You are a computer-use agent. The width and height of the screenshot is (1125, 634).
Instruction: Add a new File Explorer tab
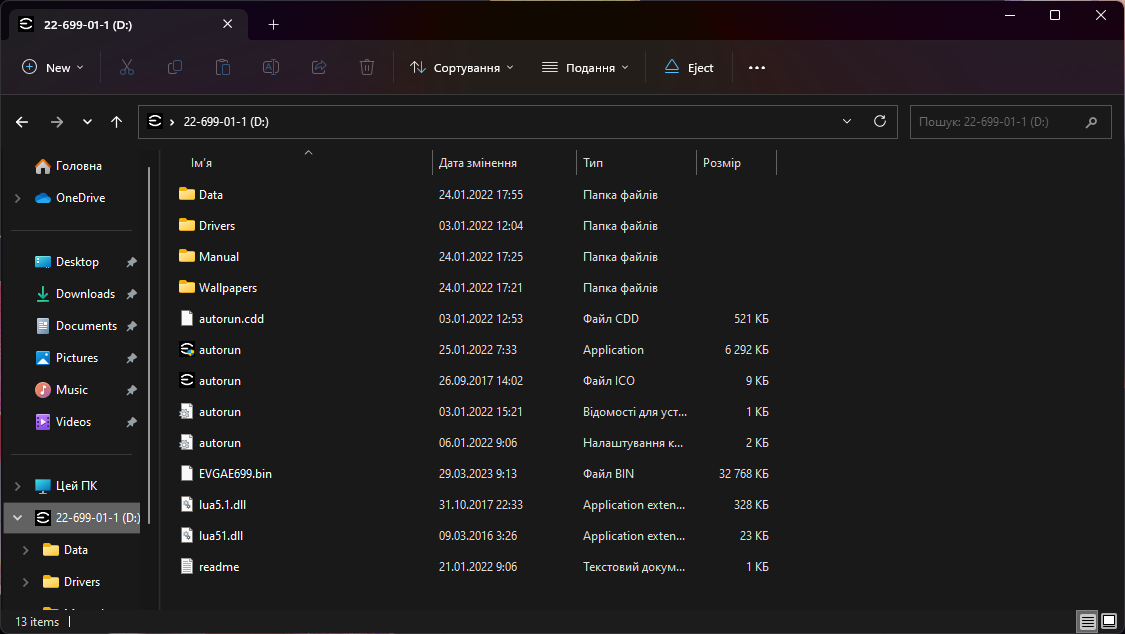[x=273, y=24]
